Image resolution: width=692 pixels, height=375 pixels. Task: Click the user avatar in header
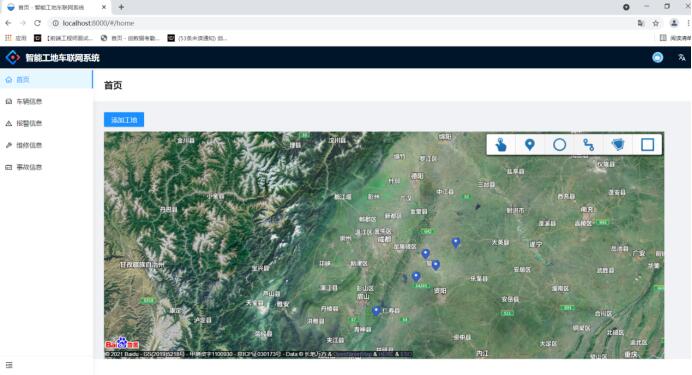click(658, 57)
